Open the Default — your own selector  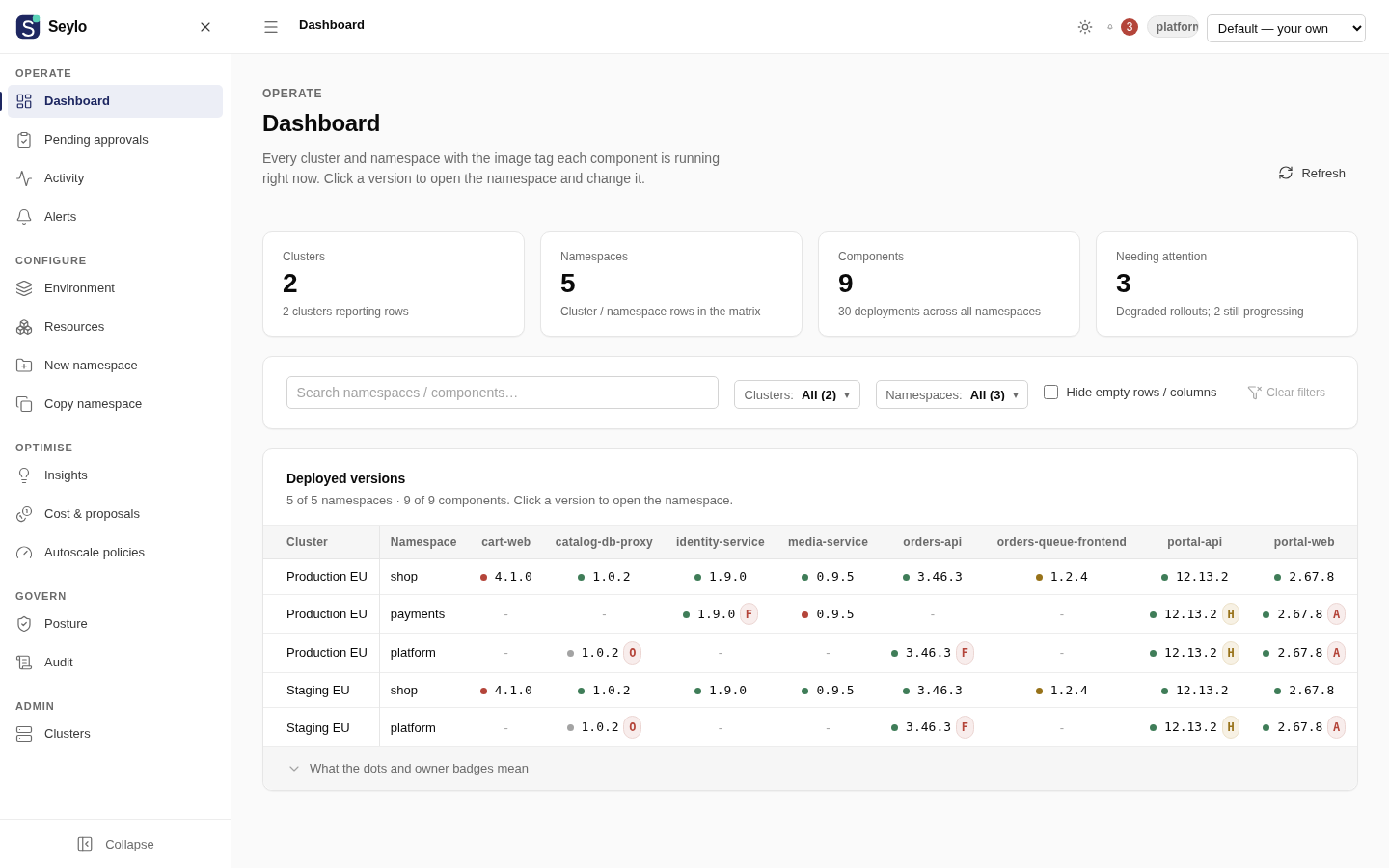point(1286,28)
